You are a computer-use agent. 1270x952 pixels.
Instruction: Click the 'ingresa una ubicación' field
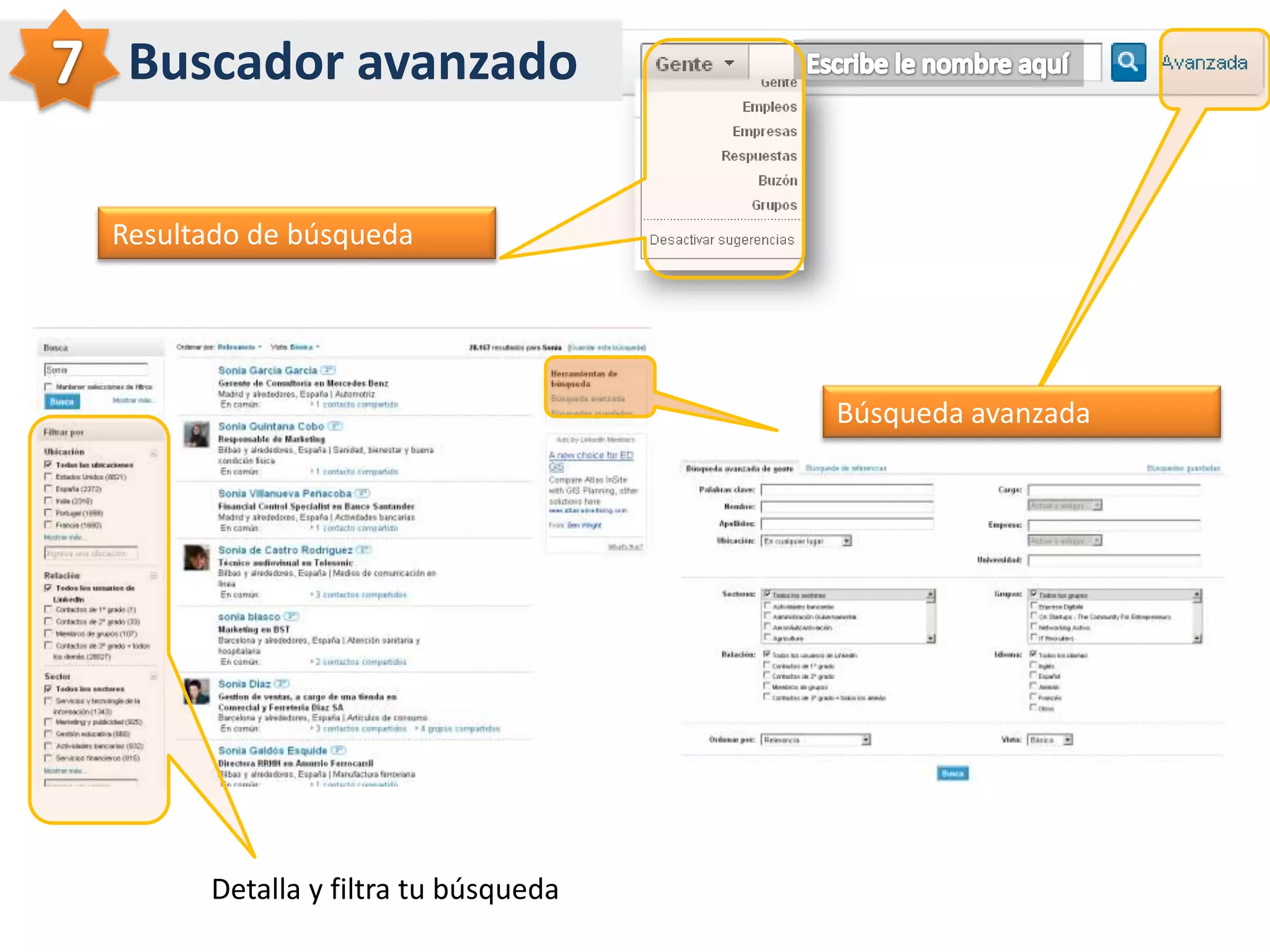click(91, 553)
